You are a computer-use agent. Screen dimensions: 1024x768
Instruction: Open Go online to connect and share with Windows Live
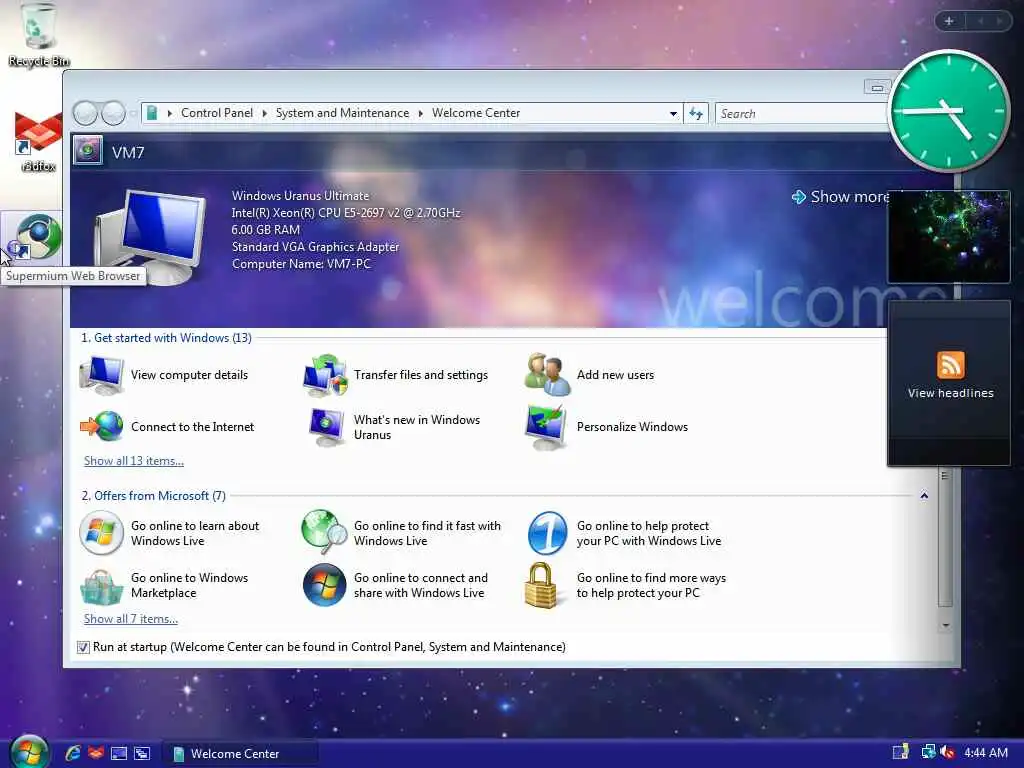[394, 585]
